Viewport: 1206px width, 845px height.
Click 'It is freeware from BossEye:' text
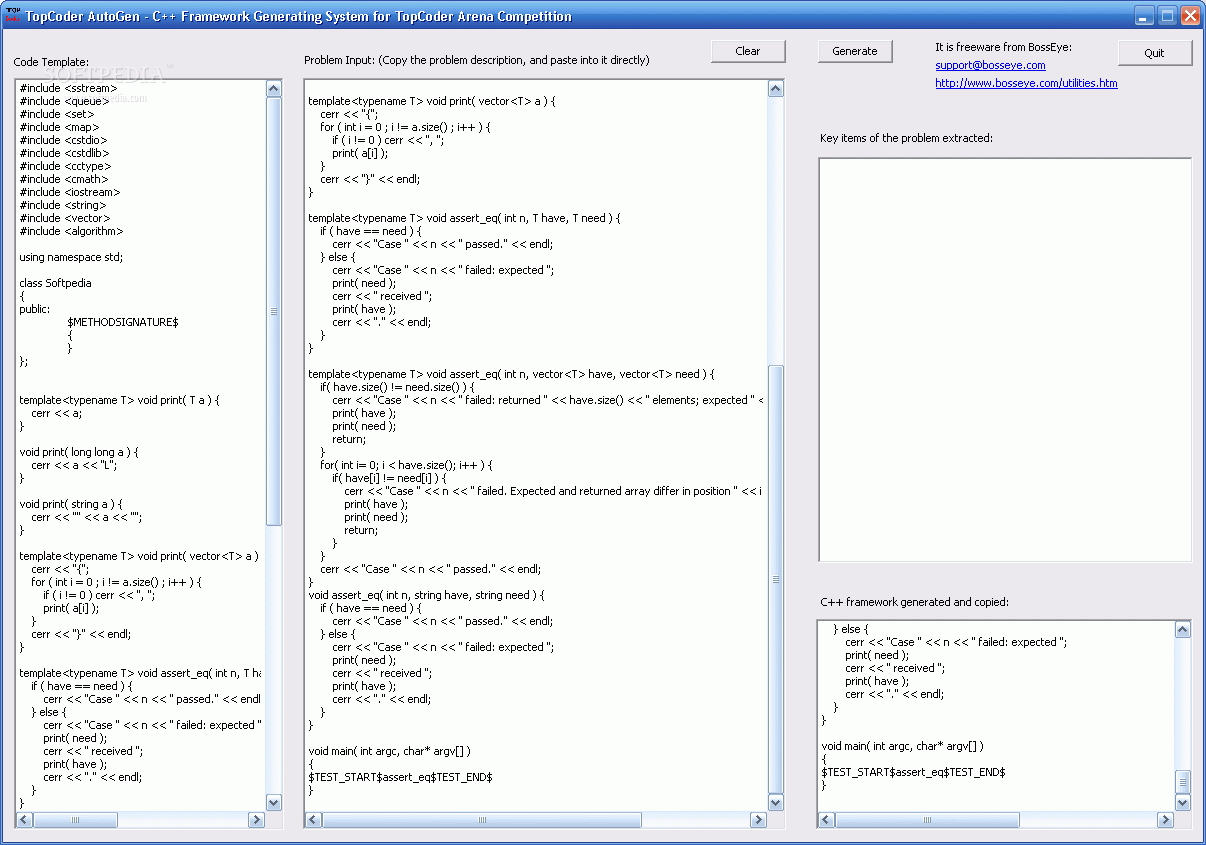[x=1003, y=47]
